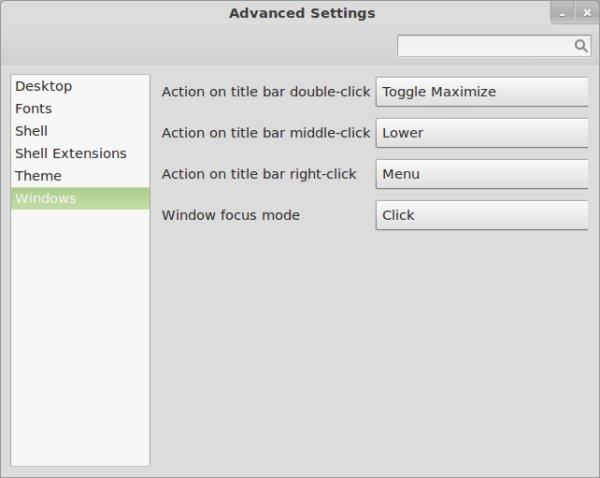
Task: Click the magnifier icon in search box
Action: (581, 46)
